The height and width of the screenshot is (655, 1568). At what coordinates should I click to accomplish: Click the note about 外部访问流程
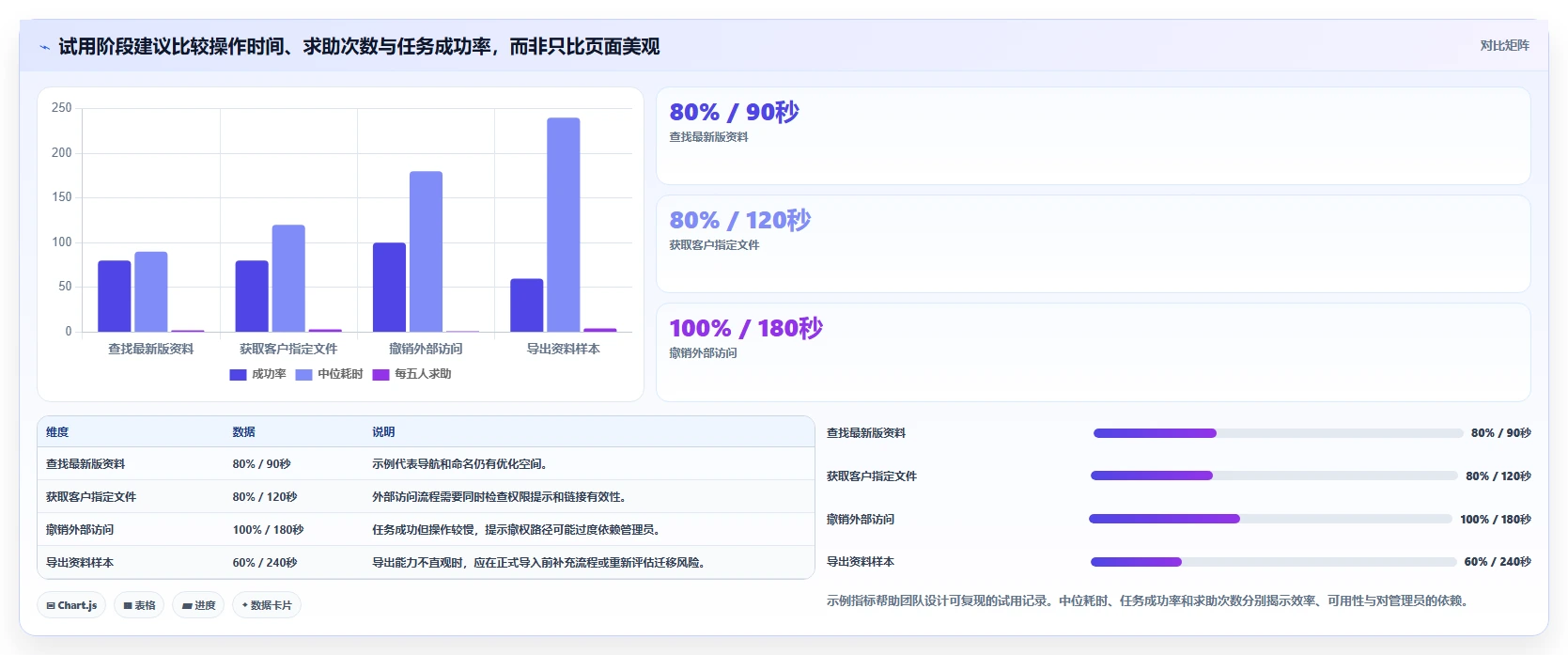point(499,497)
